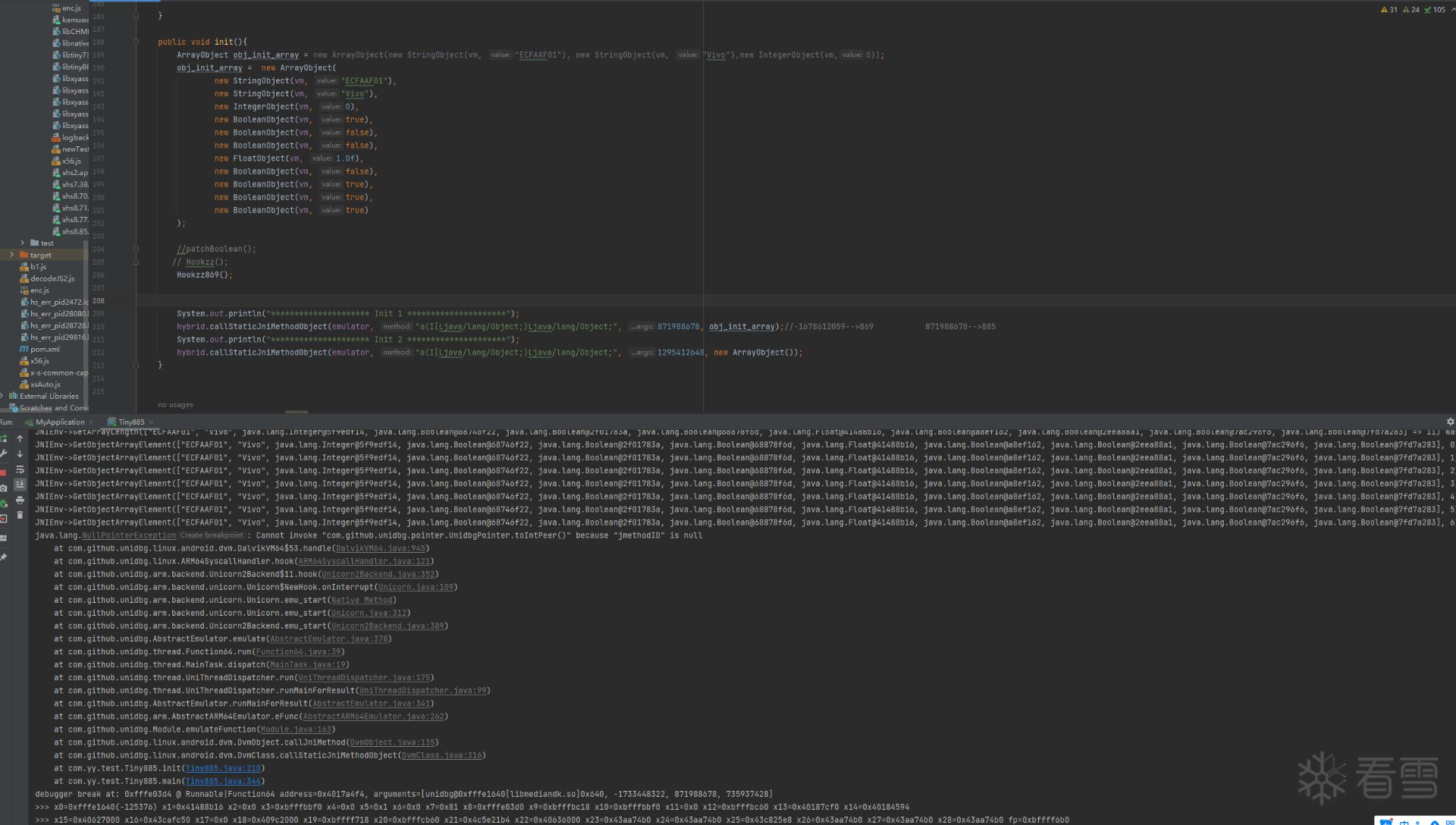Collapse the init() method fold marker

click(x=136, y=42)
